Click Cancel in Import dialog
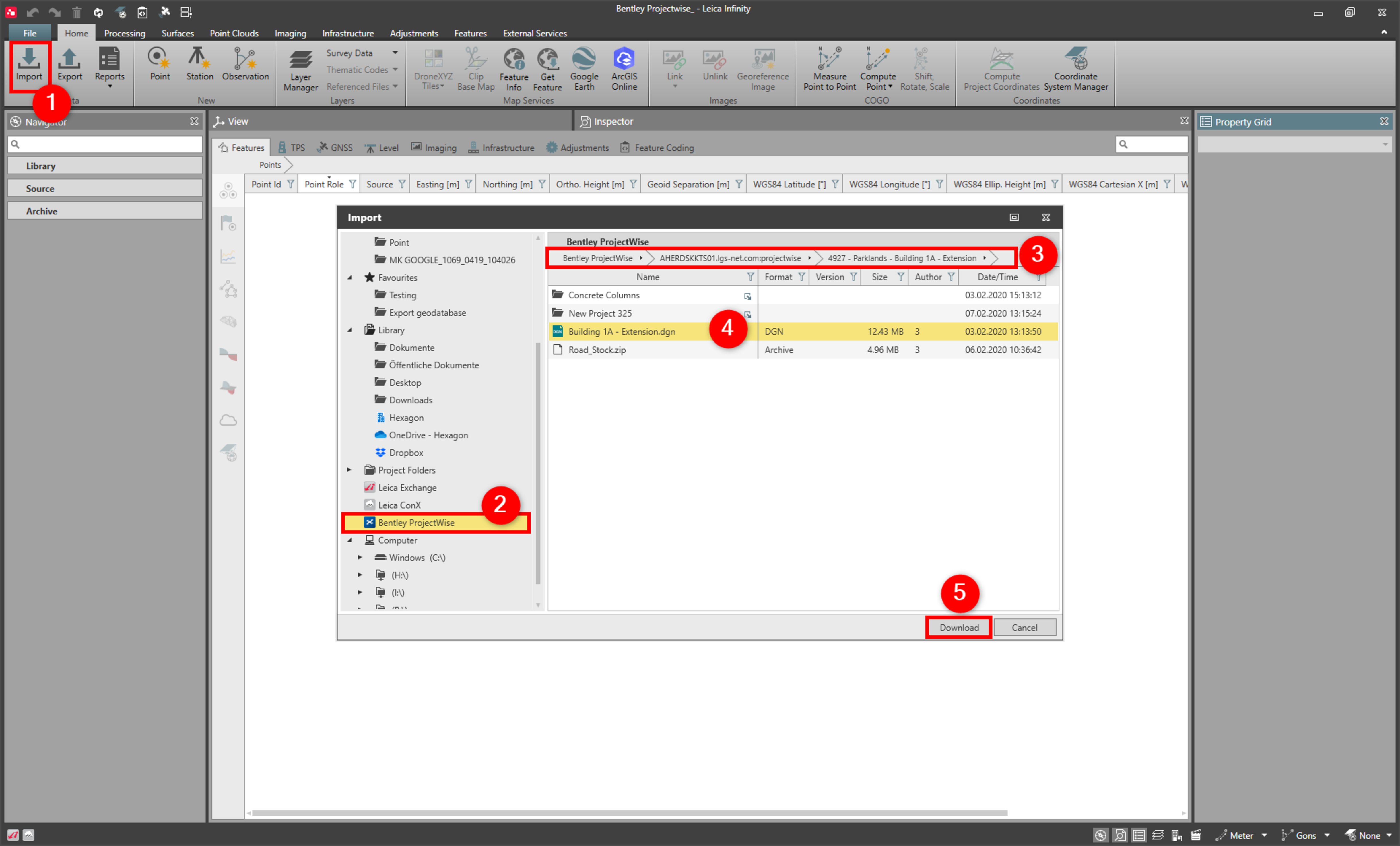Screen dimensions: 1400x846 click(x=1024, y=627)
